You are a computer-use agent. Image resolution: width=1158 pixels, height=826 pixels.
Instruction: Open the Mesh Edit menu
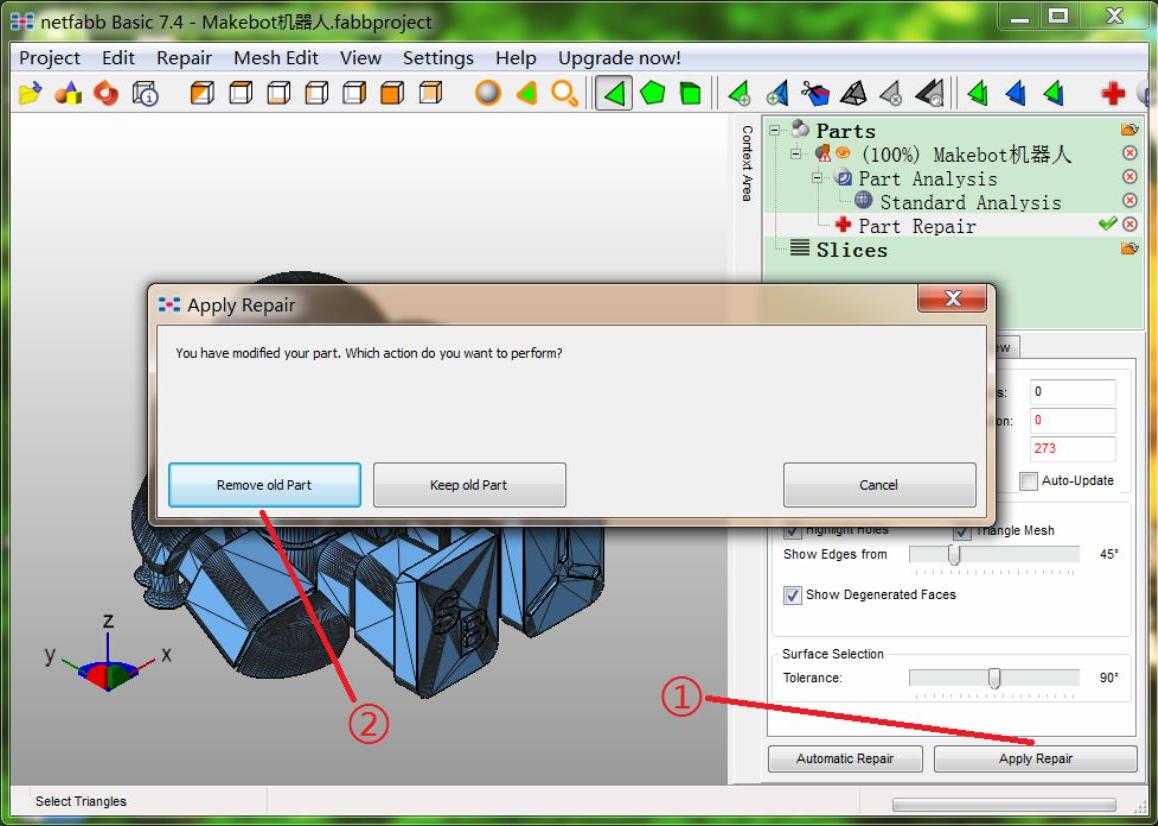(275, 58)
